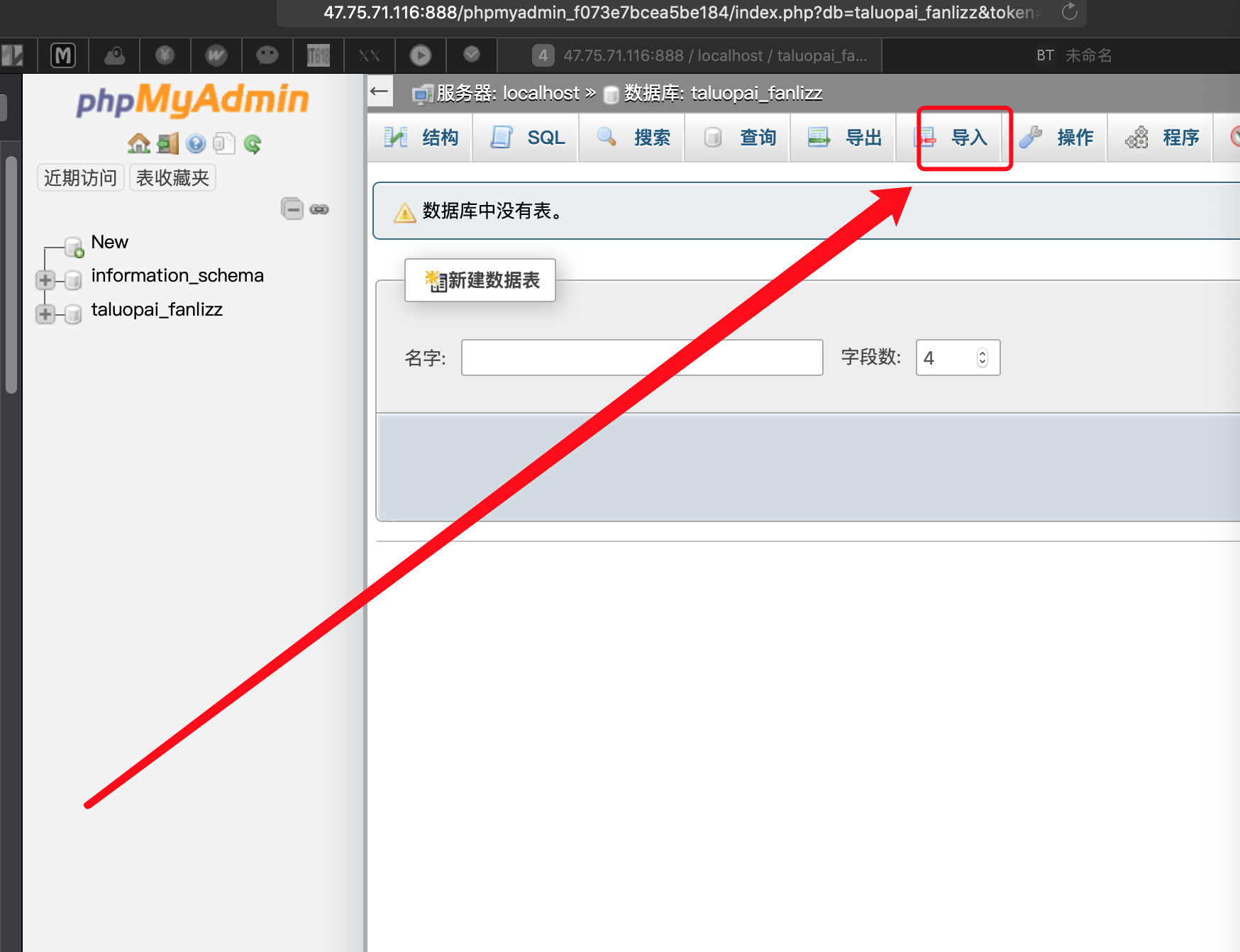Expand the taluopai_fanlizz database node
The width and height of the screenshot is (1240, 952).
(x=45, y=314)
